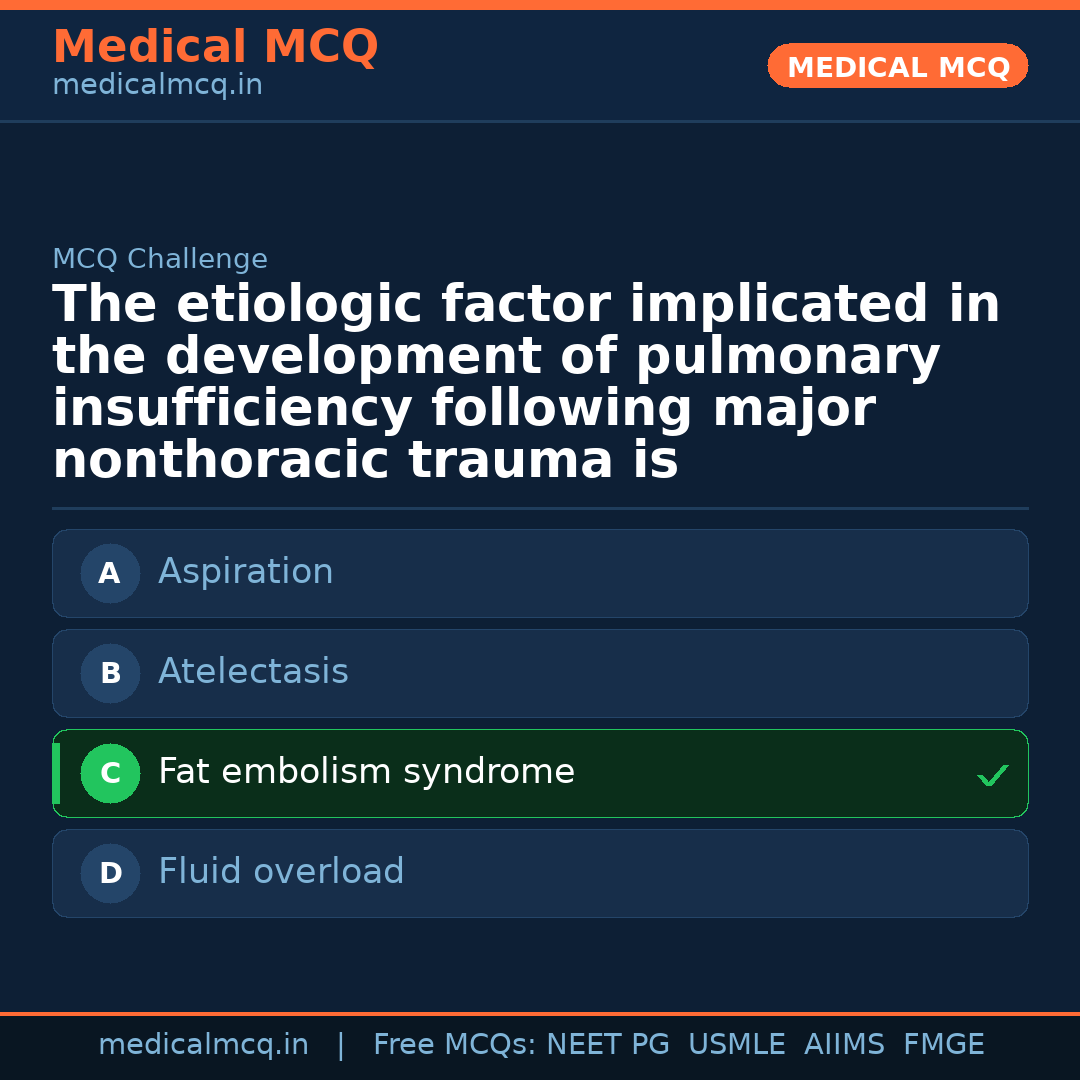1080x1080 pixels.
Task: Open the Medical MCQ header title
Action: (x=215, y=47)
